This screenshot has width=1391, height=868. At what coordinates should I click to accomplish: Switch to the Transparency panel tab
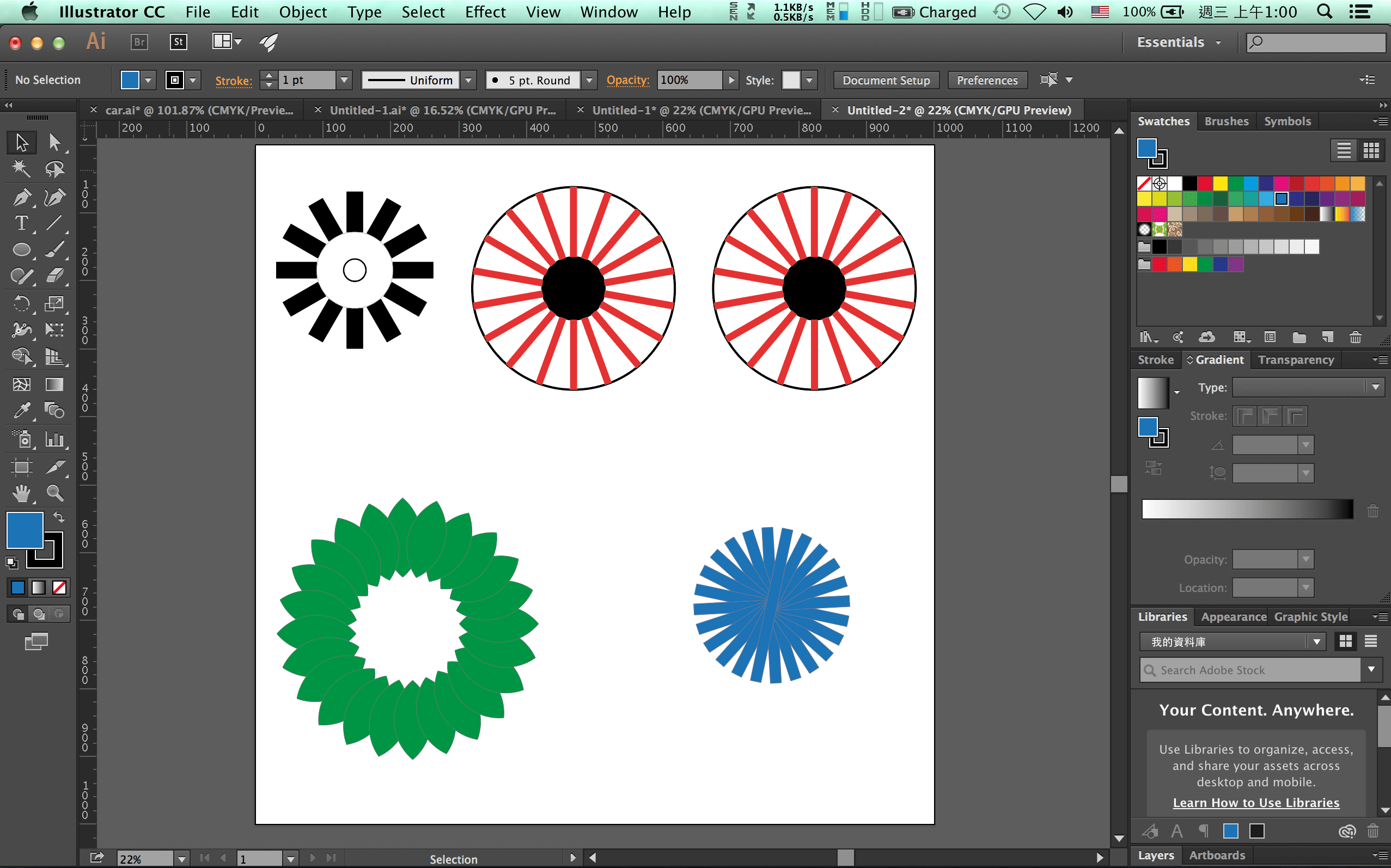1296,359
